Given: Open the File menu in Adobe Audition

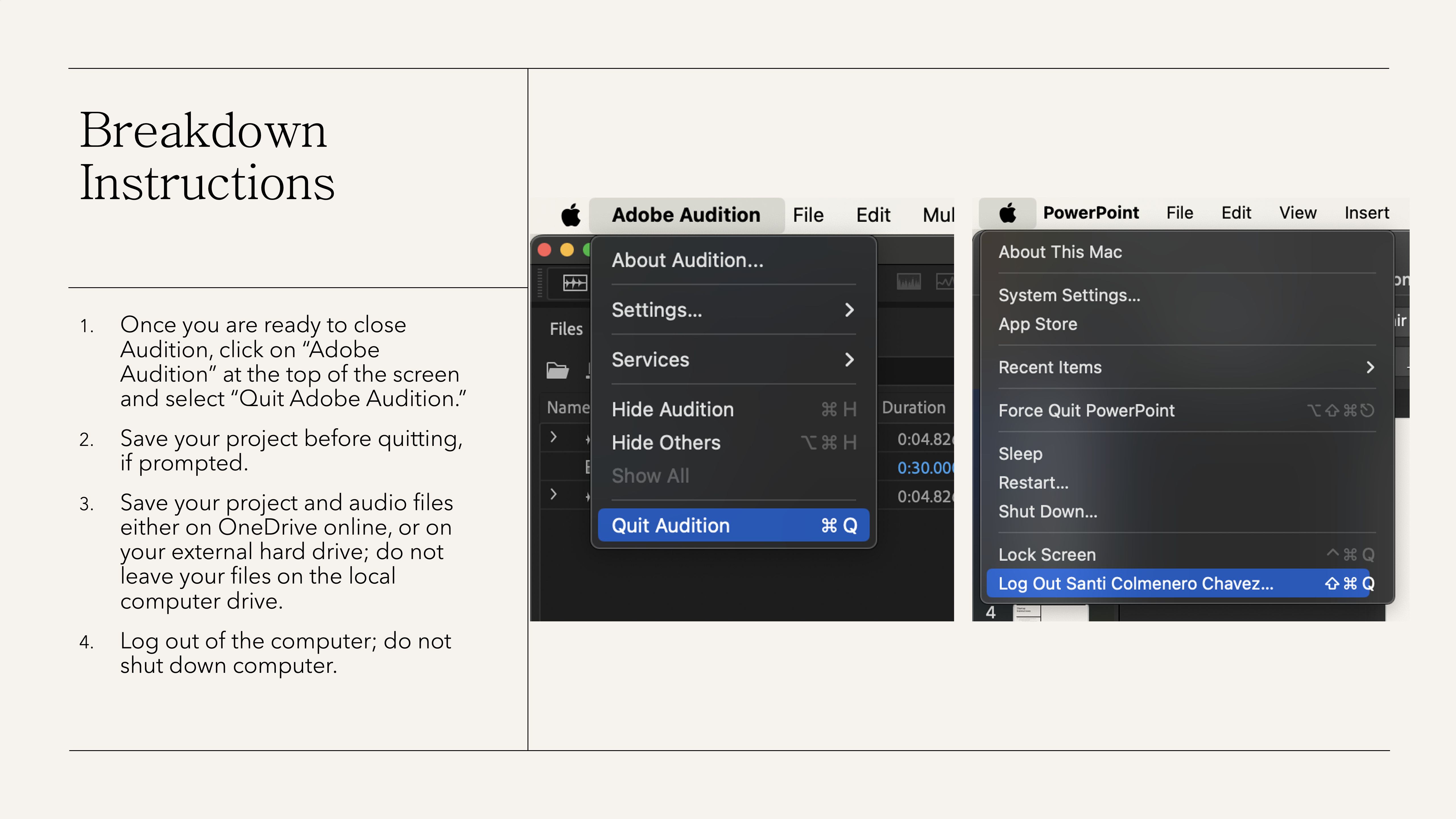Looking at the screenshot, I should 808,215.
